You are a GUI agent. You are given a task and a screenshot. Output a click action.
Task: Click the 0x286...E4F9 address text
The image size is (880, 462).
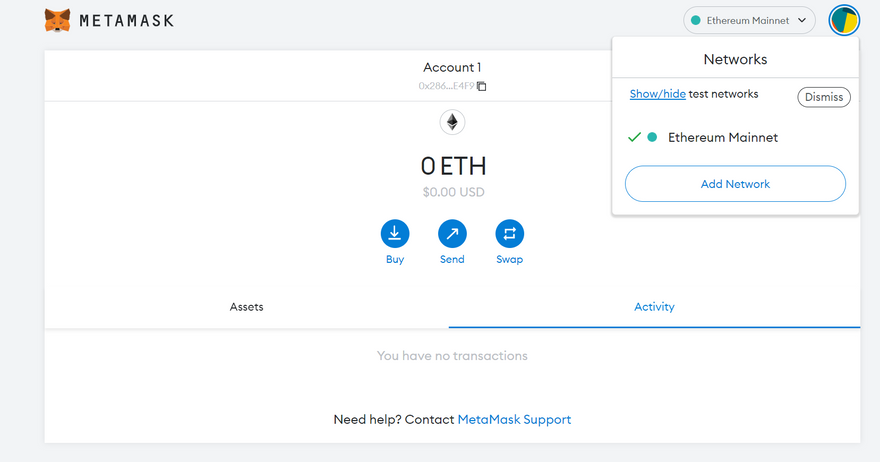pyautogui.click(x=446, y=86)
